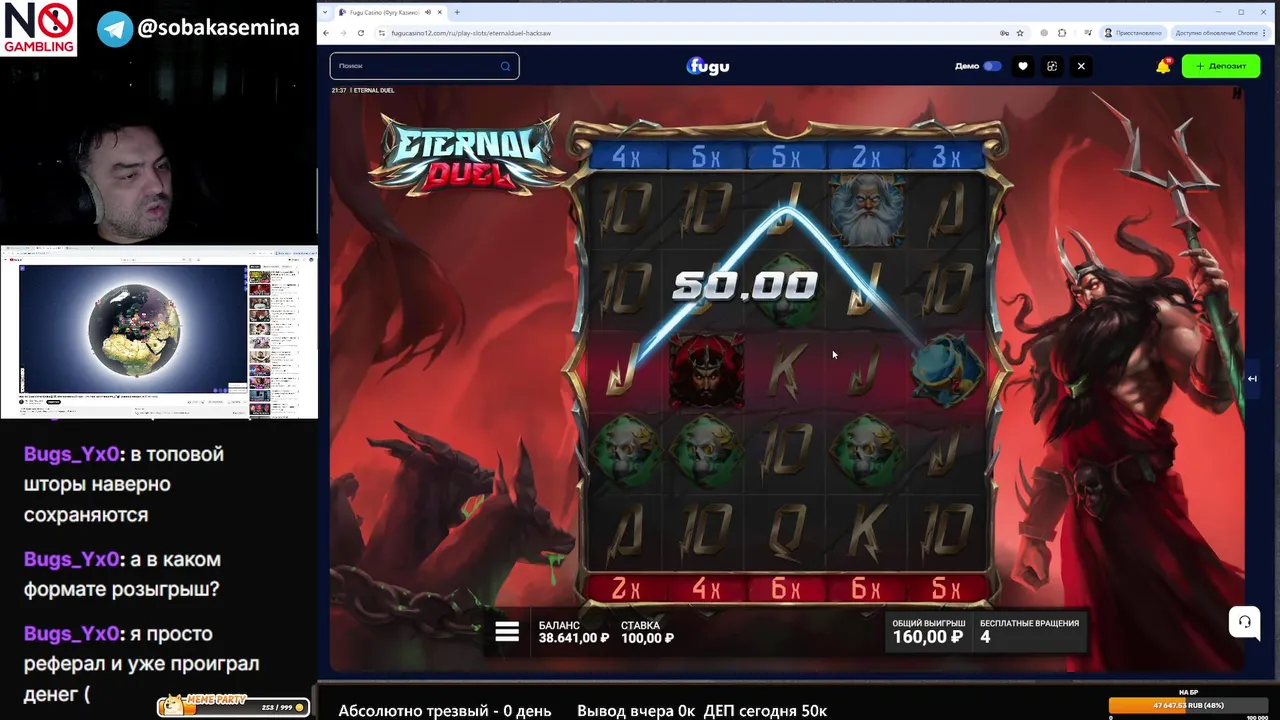Open the slot game hamburger menu

507,631
